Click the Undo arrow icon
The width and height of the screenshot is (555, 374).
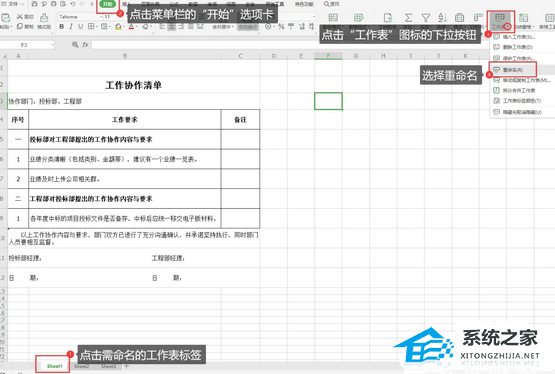point(73,4)
